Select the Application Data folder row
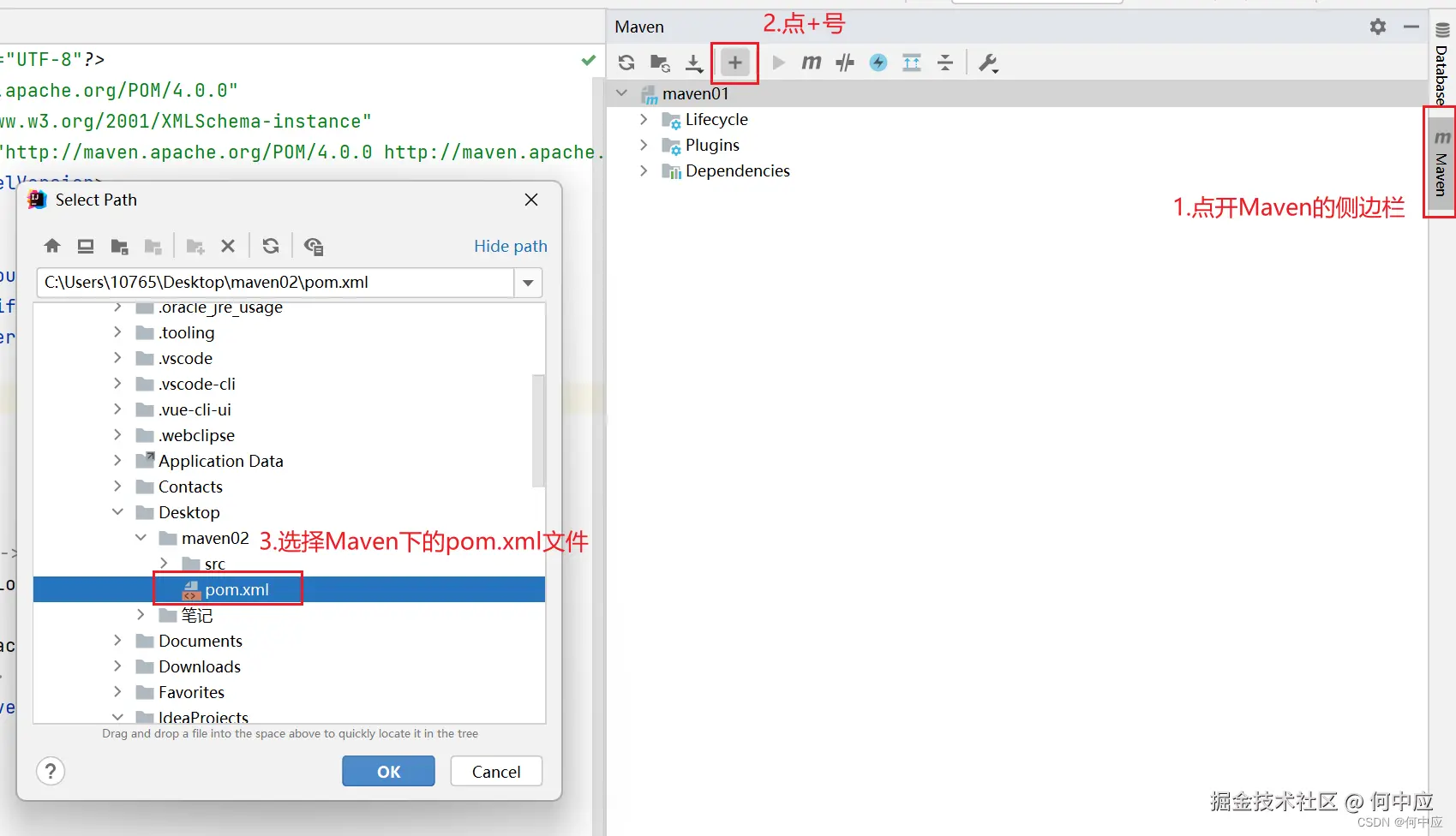 [x=289, y=461]
